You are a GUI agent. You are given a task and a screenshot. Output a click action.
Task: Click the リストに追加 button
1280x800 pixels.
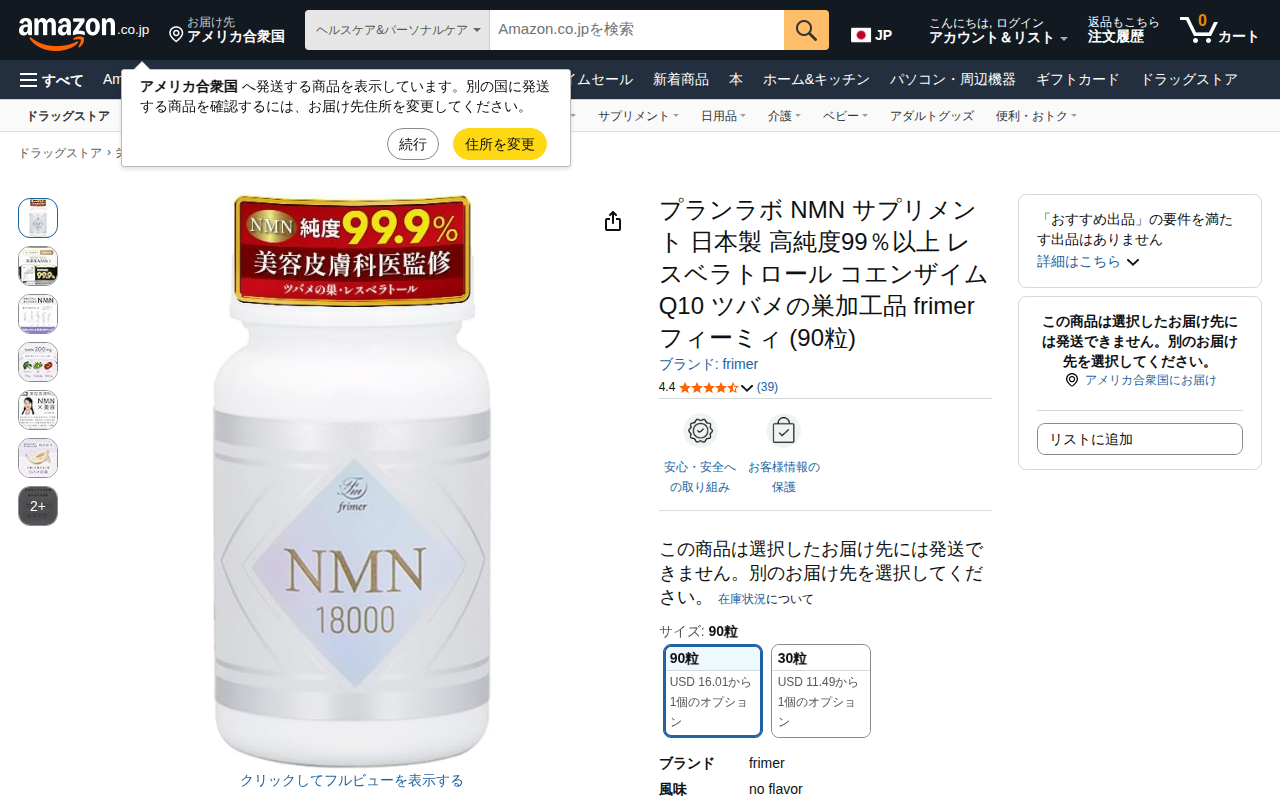pyautogui.click(x=1140, y=439)
